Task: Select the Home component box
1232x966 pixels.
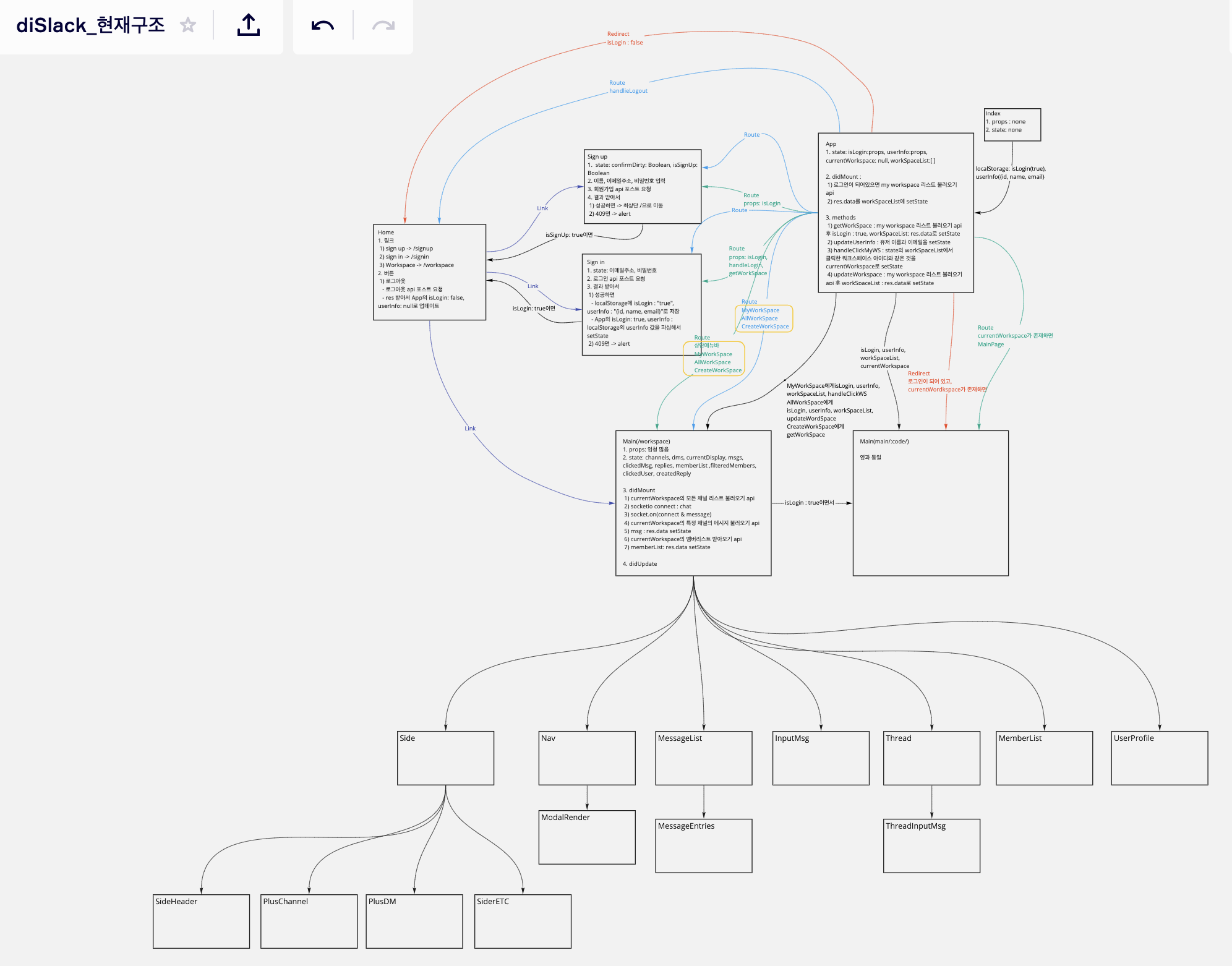Action: 430,272
